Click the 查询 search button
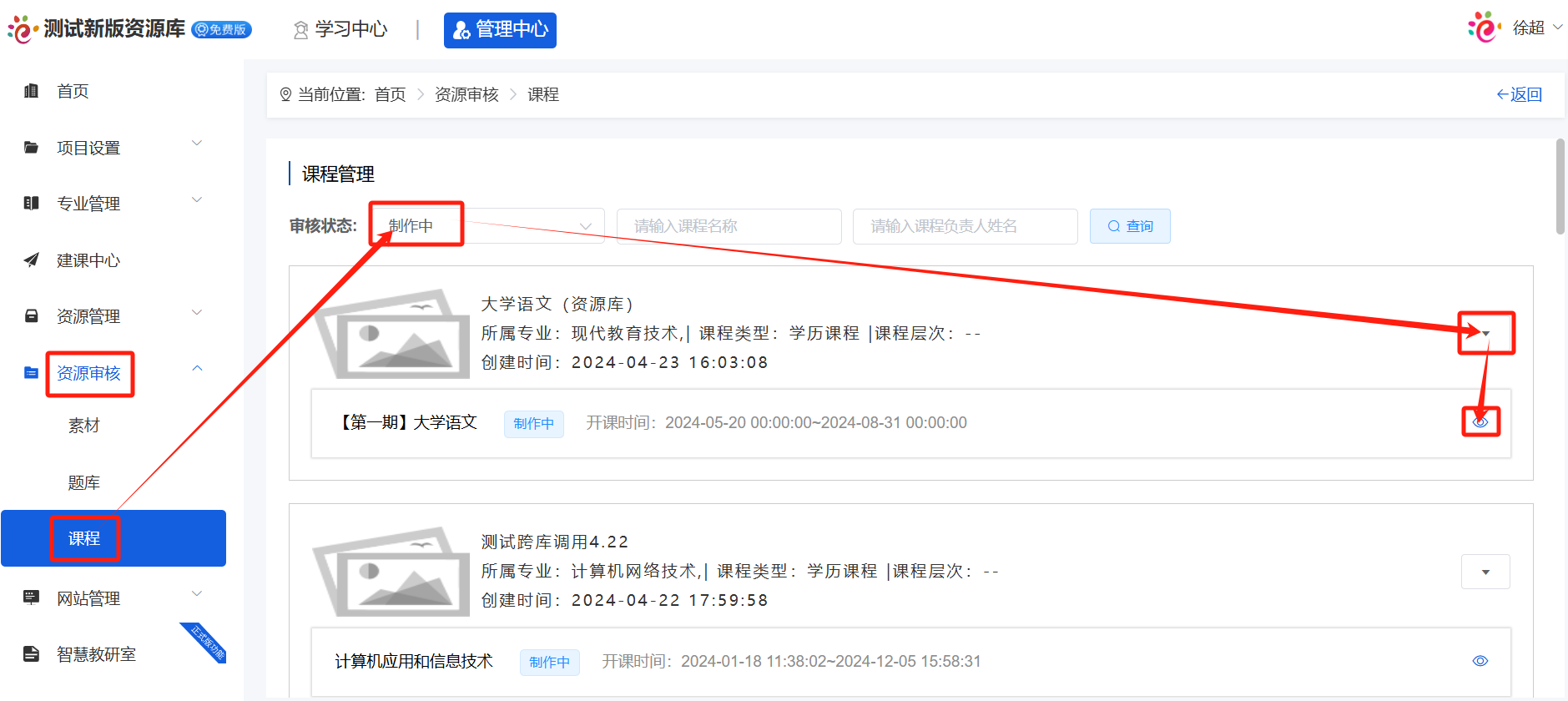The width and height of the screenshot is (1568, 701). click(x=1130, y=226)
